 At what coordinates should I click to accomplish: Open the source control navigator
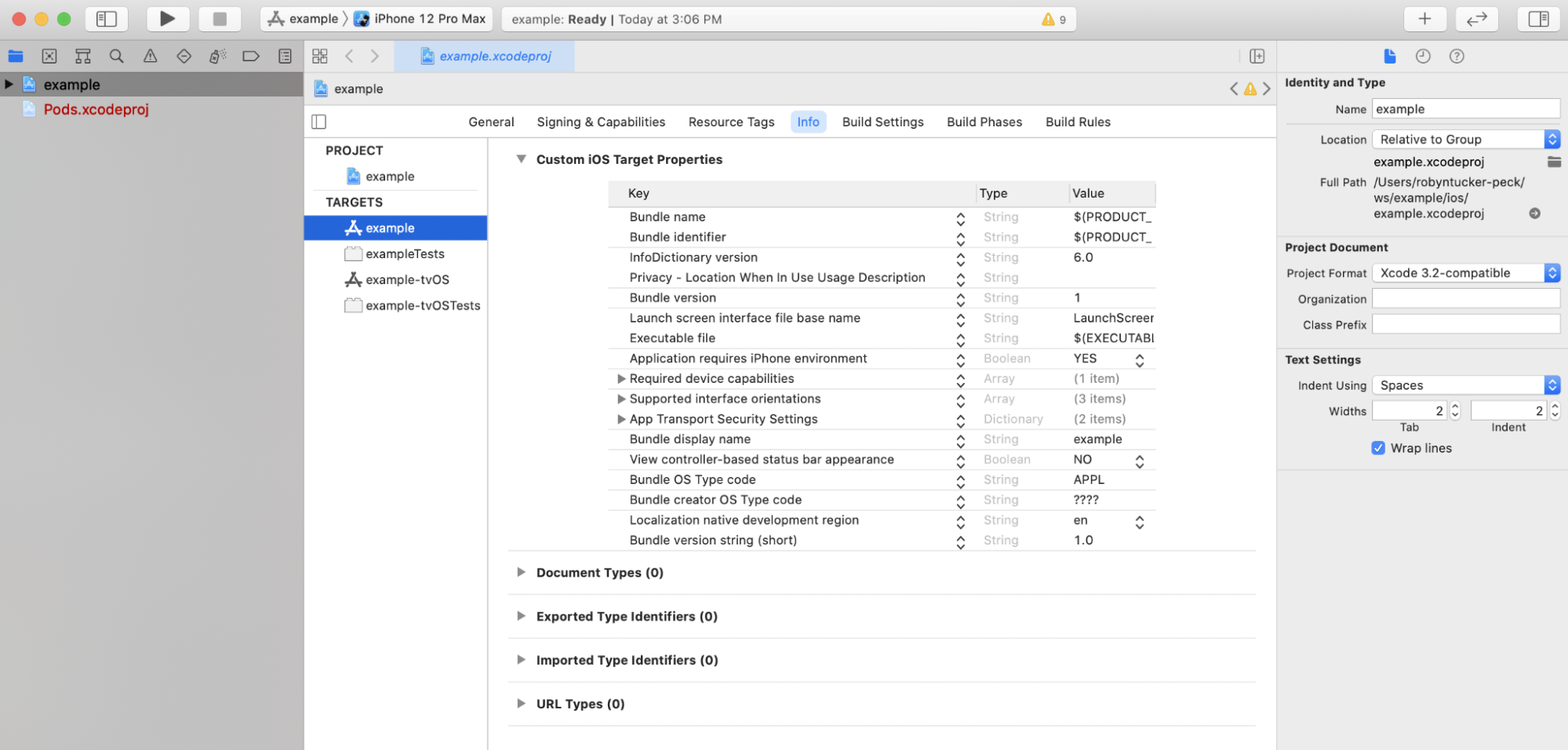(x=49, y=56)
